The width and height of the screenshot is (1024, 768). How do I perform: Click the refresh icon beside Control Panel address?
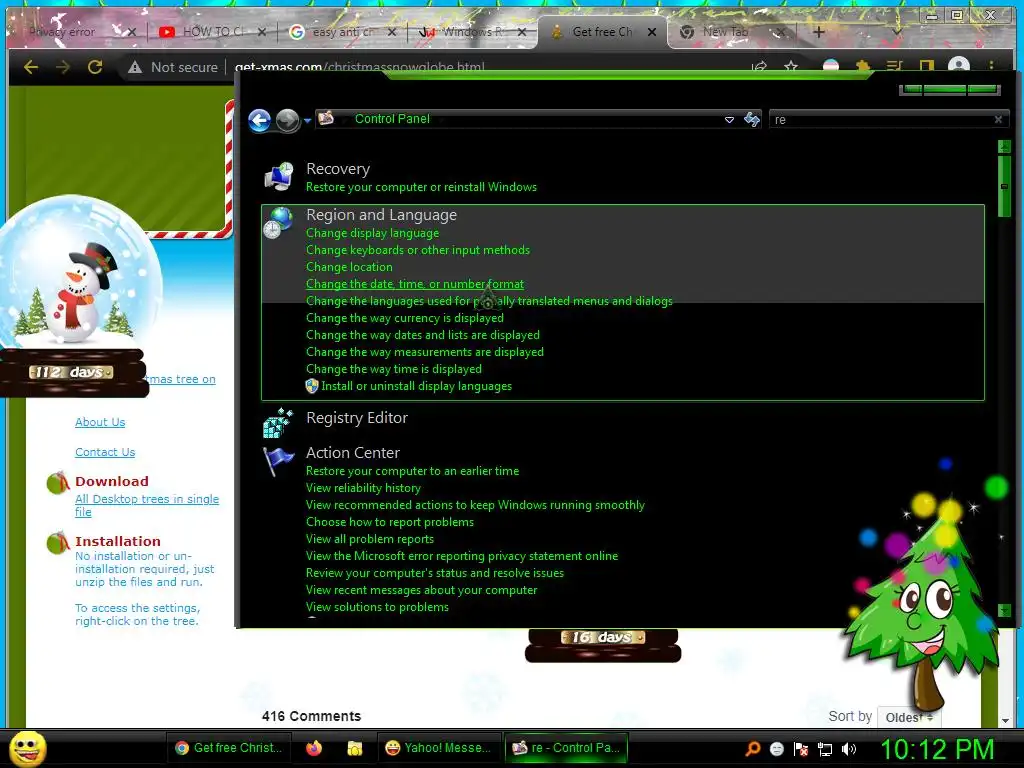(752, 119)
